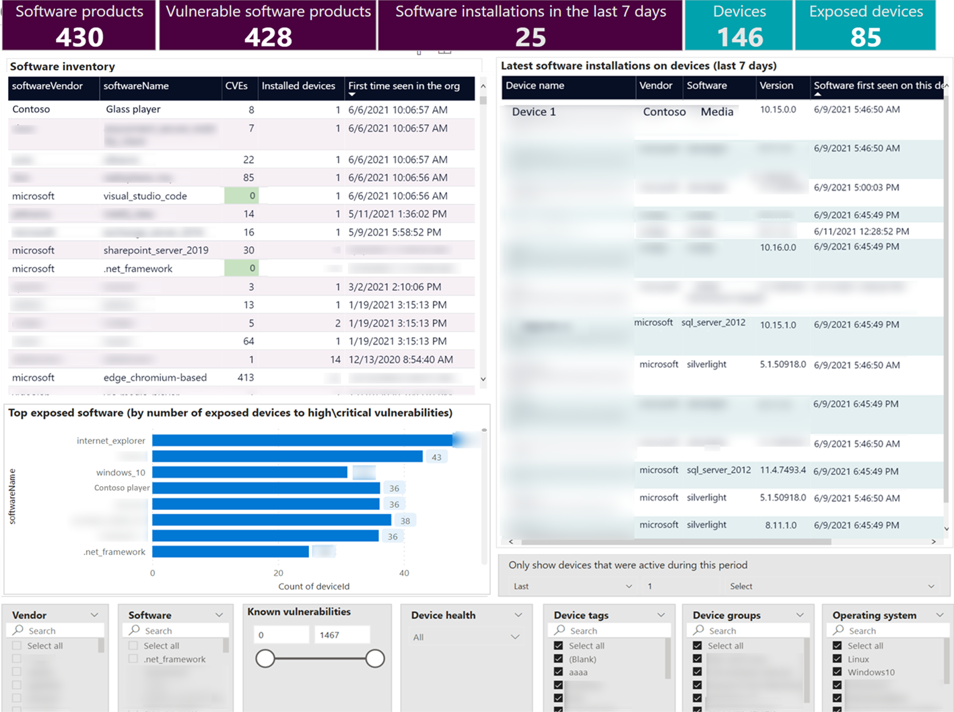This screenshot has width=954, height=712.
Task: Toggle Select all in Device groups slicer
Action: click(697, 646)
